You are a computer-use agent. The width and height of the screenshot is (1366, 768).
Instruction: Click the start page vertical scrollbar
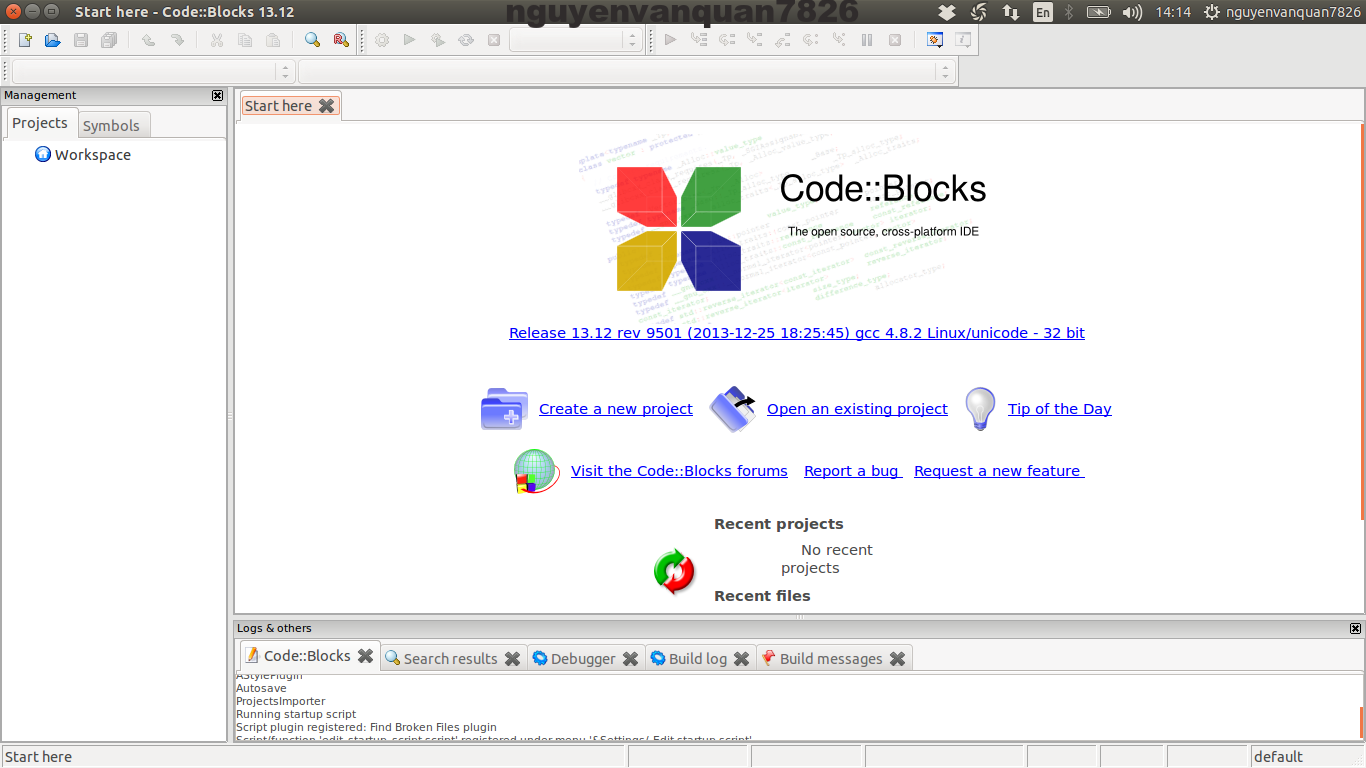(1362, 320)
